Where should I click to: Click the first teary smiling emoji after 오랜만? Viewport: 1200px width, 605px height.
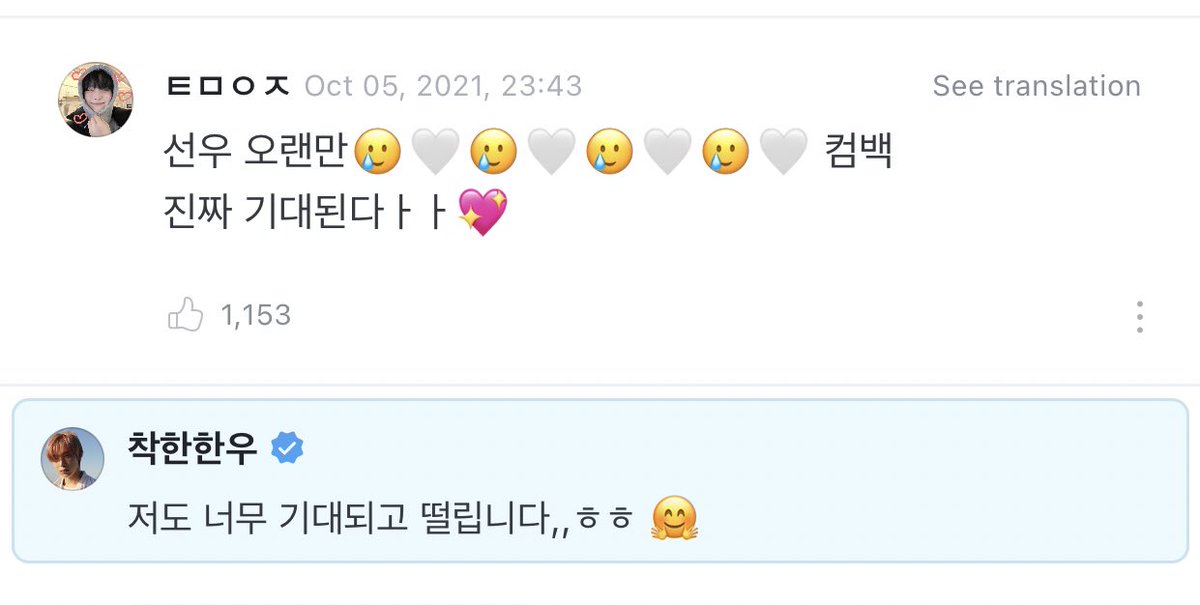[x=377, y=153]
